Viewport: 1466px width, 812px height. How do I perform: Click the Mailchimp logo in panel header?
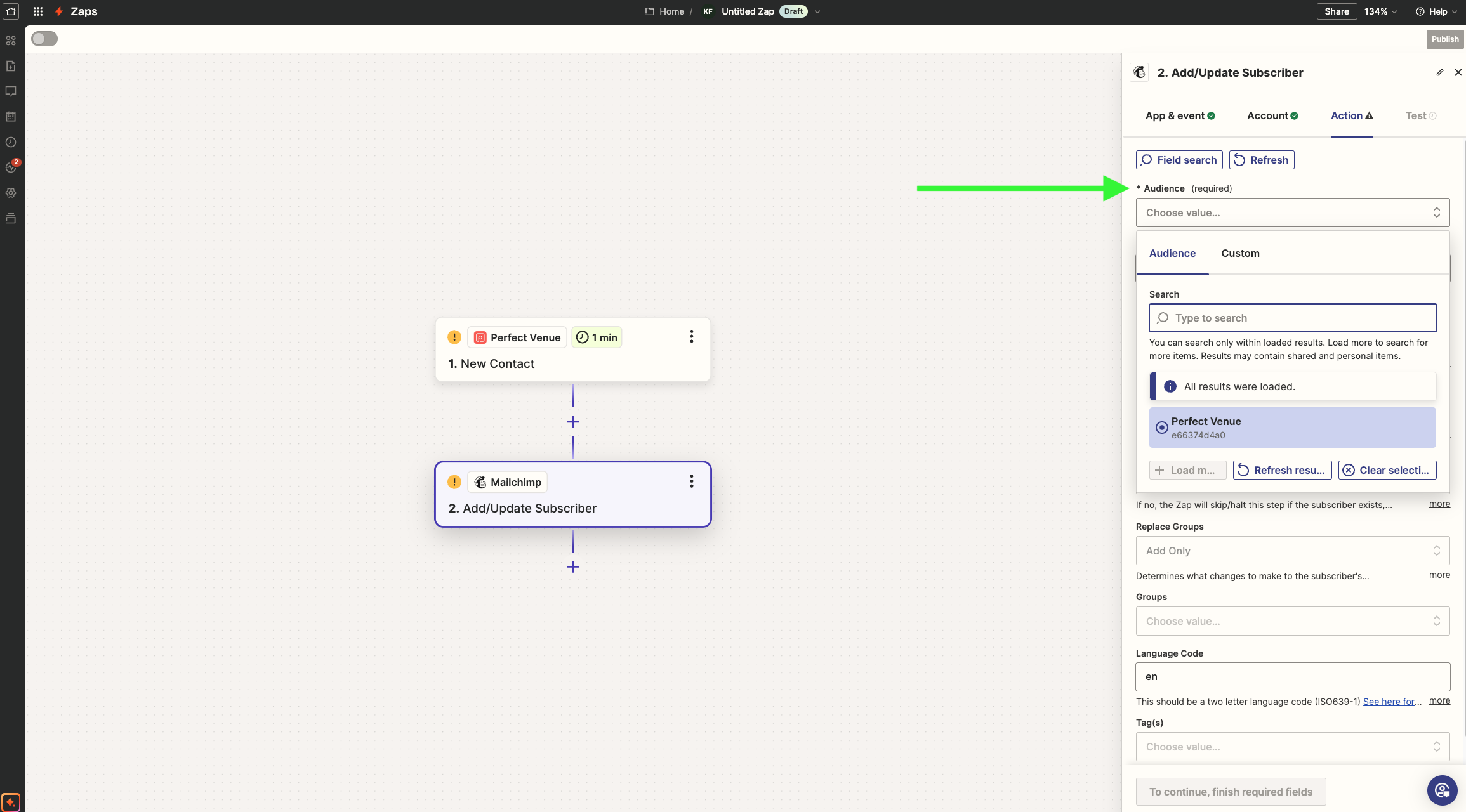point(1140,72)
